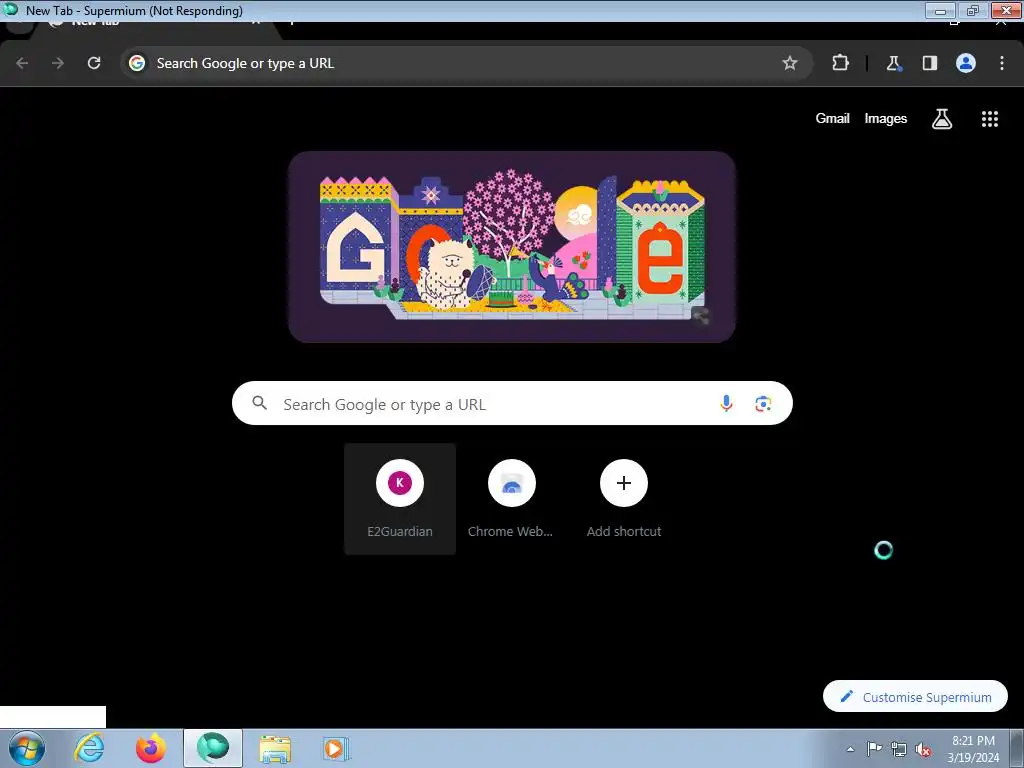Open network tray icon

point(899,749)
